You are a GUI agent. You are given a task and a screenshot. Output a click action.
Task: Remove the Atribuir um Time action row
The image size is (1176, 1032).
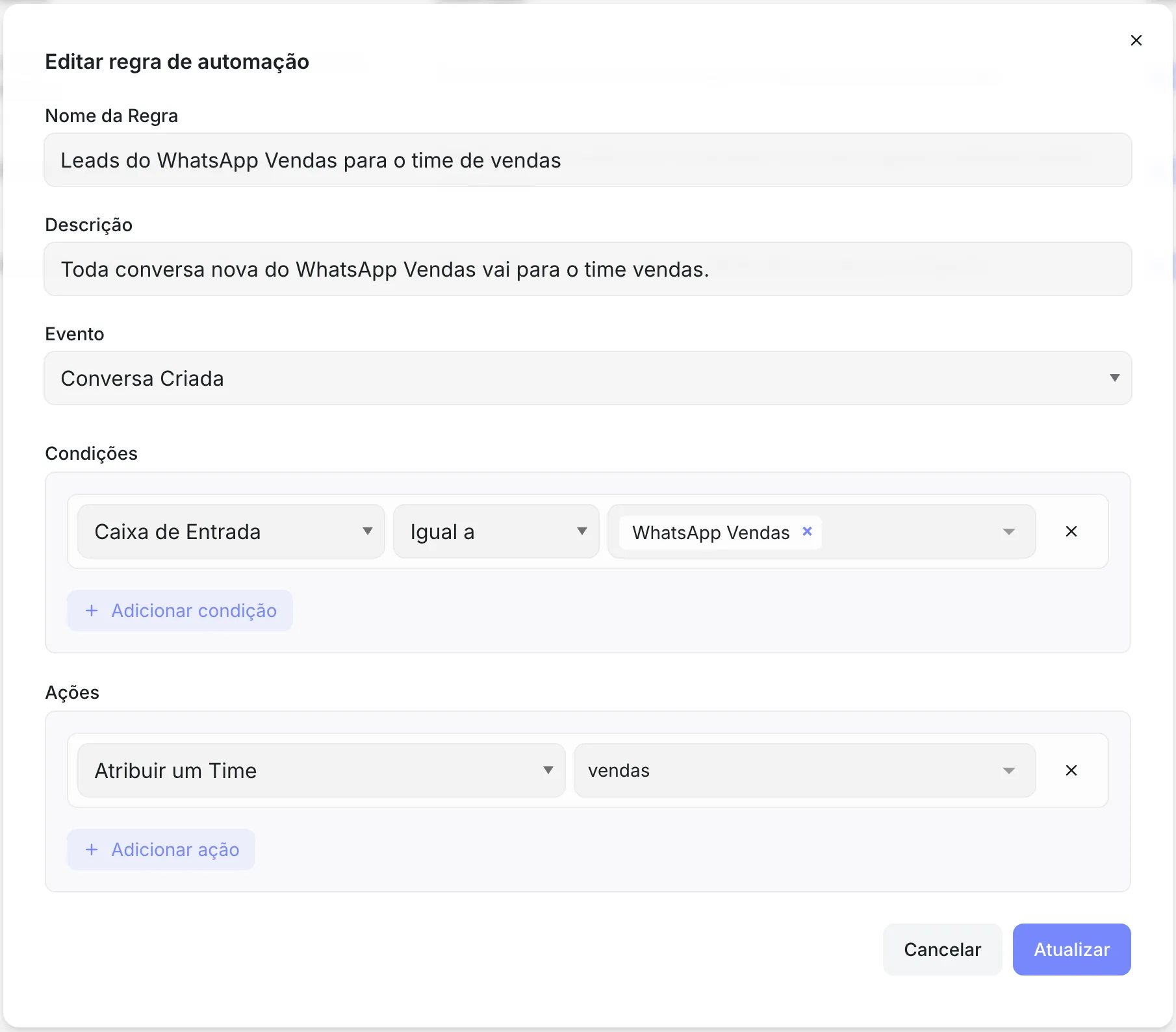pyautogui.click(x=1071, y=770)
